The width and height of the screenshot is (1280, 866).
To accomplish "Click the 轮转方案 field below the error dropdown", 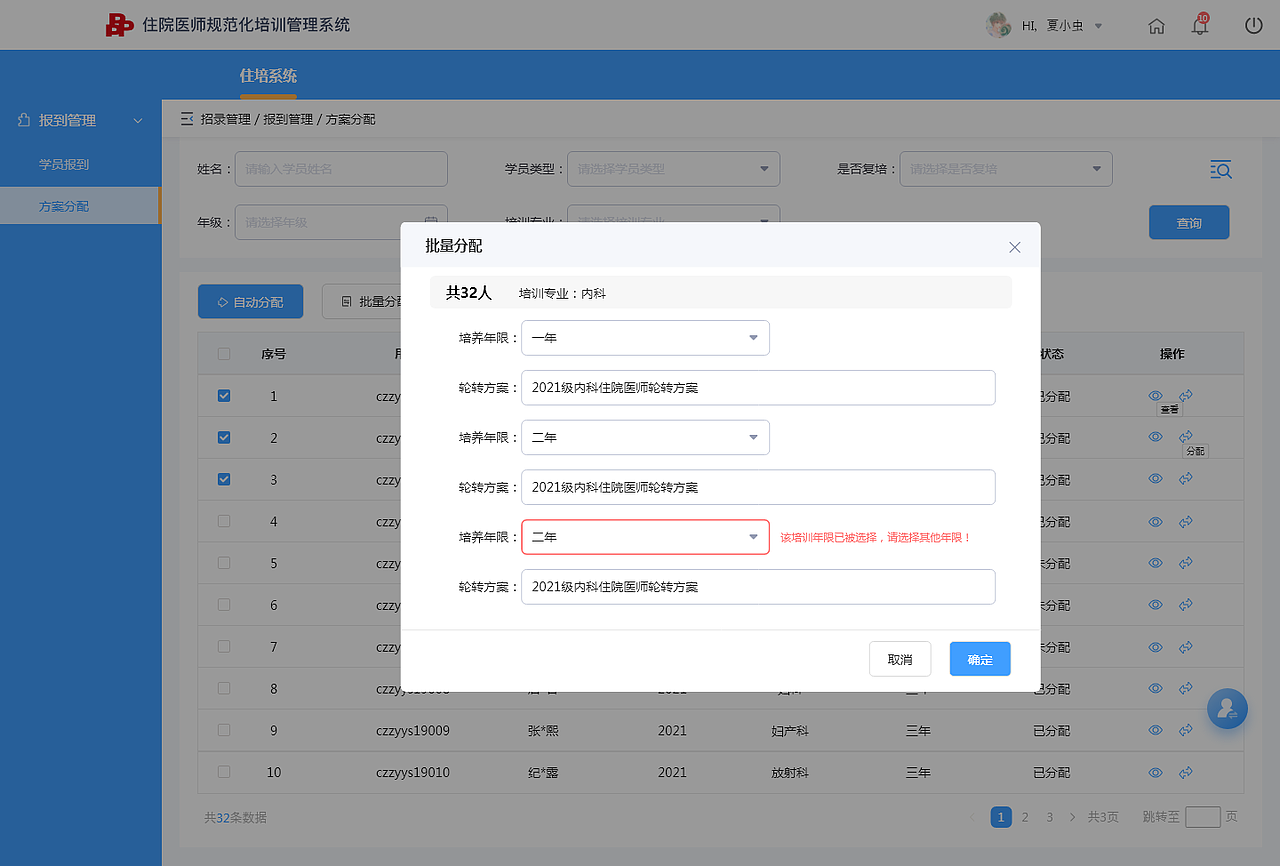I will coord(758,587).
